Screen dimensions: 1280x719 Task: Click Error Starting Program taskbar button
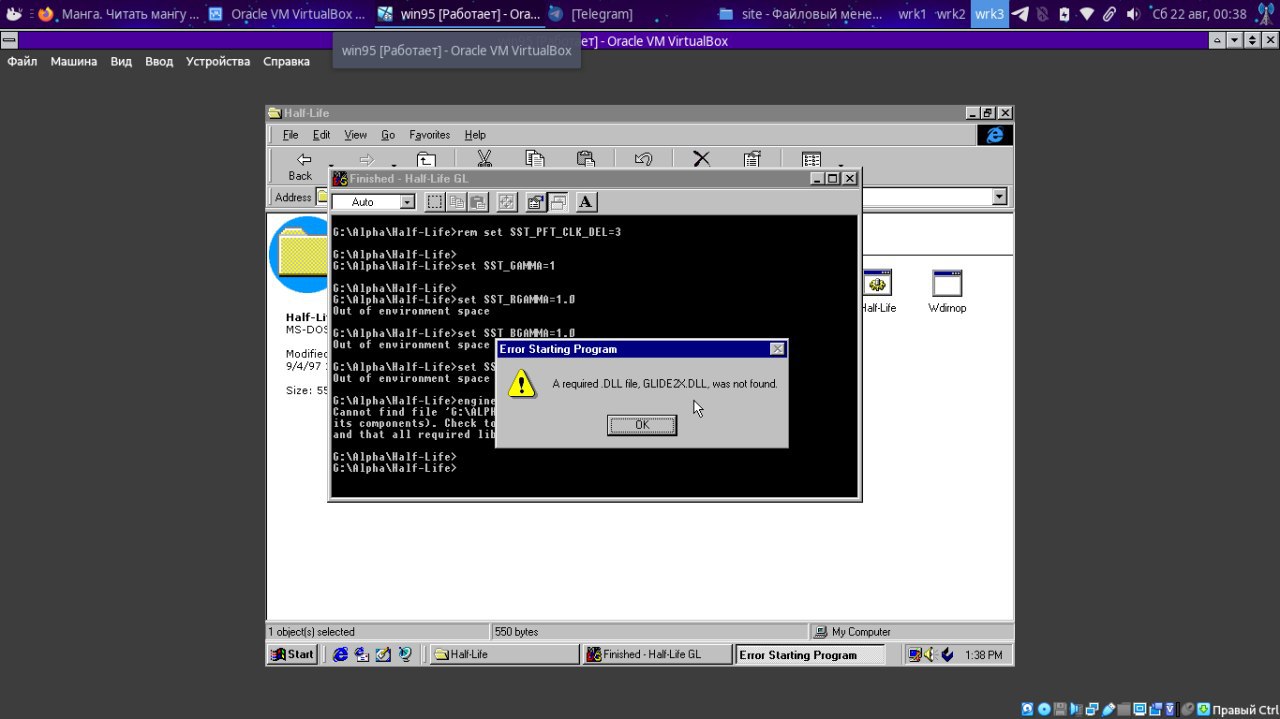810,655
